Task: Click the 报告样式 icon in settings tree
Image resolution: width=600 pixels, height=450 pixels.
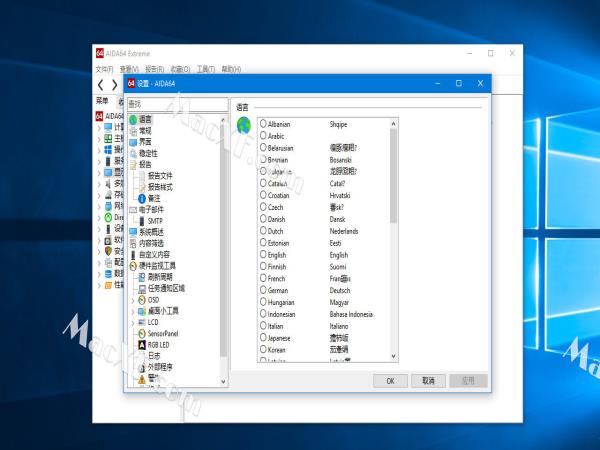Action: point(142,188)
